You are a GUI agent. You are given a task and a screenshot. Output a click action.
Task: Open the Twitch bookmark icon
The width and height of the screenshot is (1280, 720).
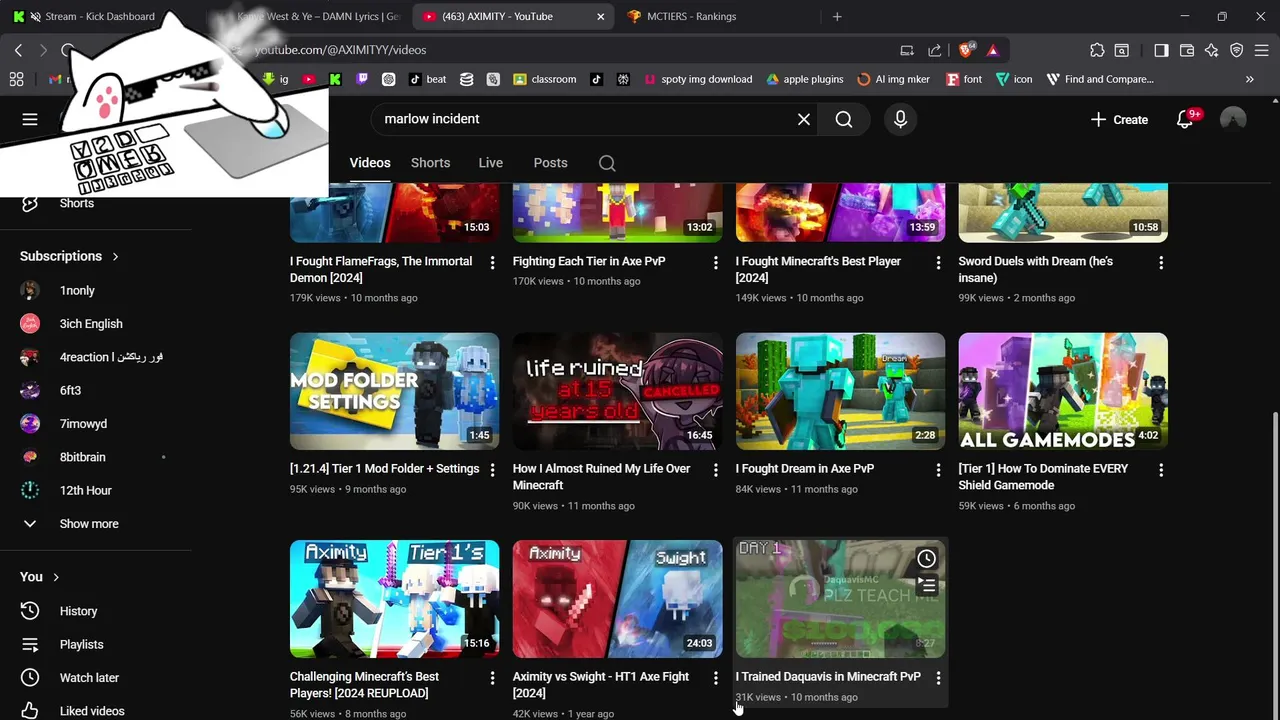point(361,79)
